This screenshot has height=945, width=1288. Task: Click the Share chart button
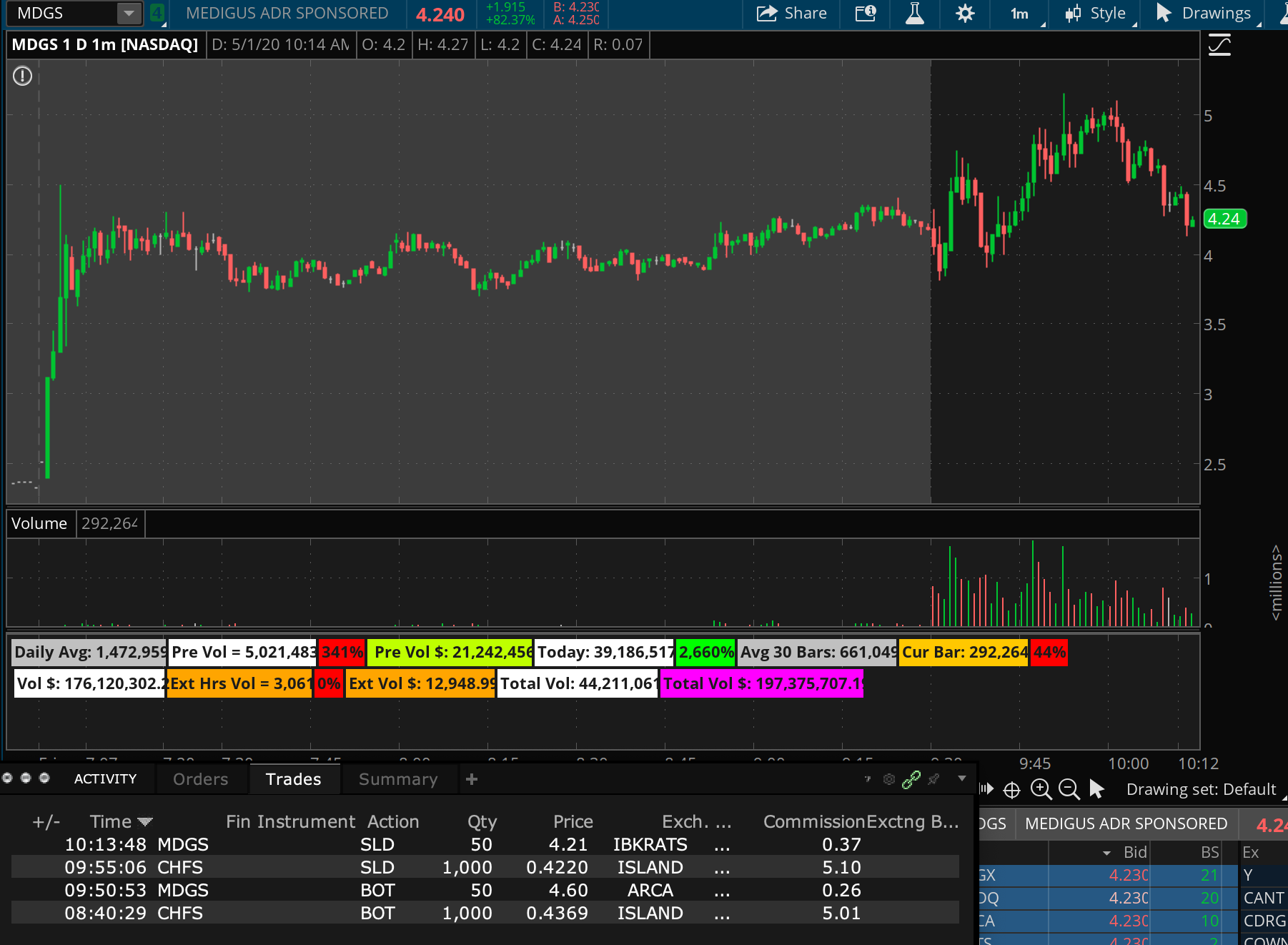(x=791, y=14)
